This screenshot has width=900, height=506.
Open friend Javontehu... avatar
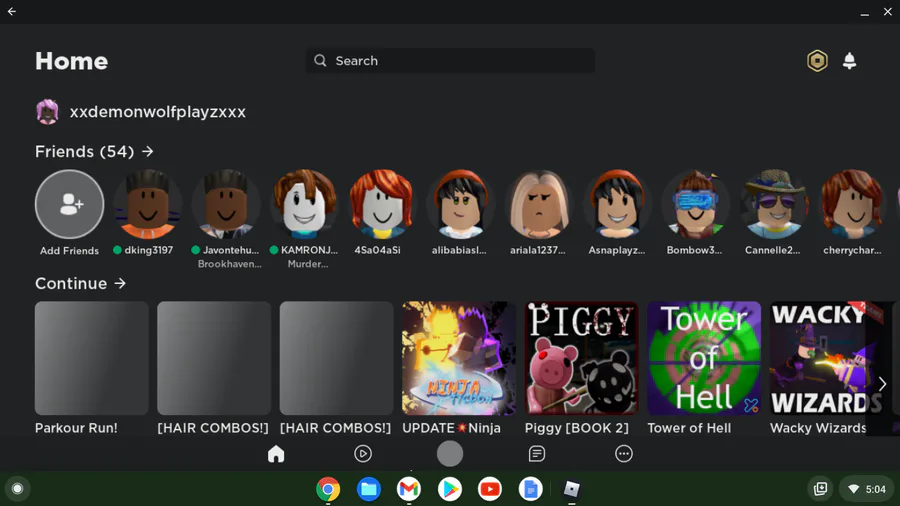tap(226, 204)
